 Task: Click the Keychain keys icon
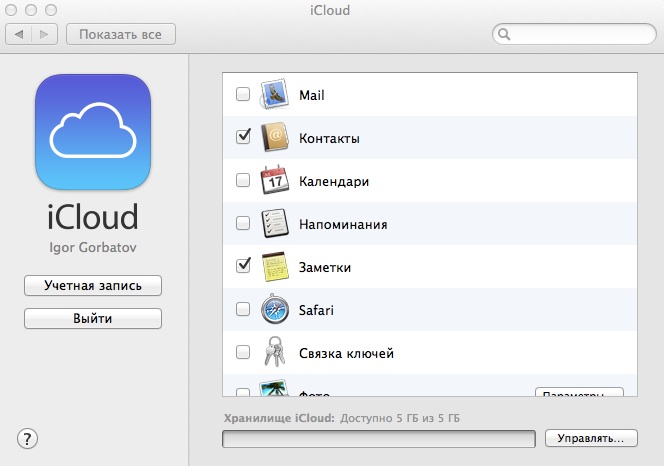(x=274, y=353)
